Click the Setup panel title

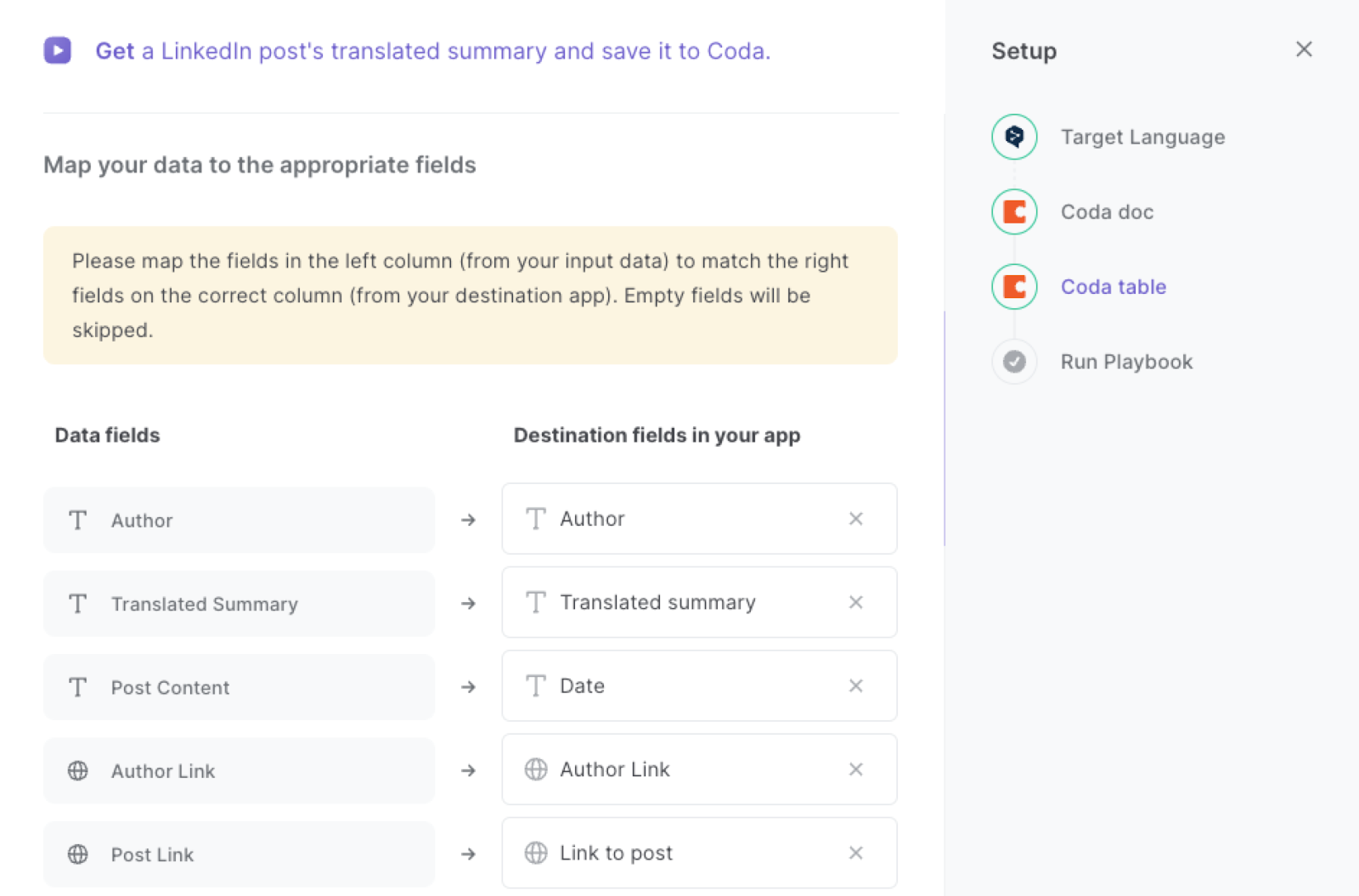(x=1024, y=51)
